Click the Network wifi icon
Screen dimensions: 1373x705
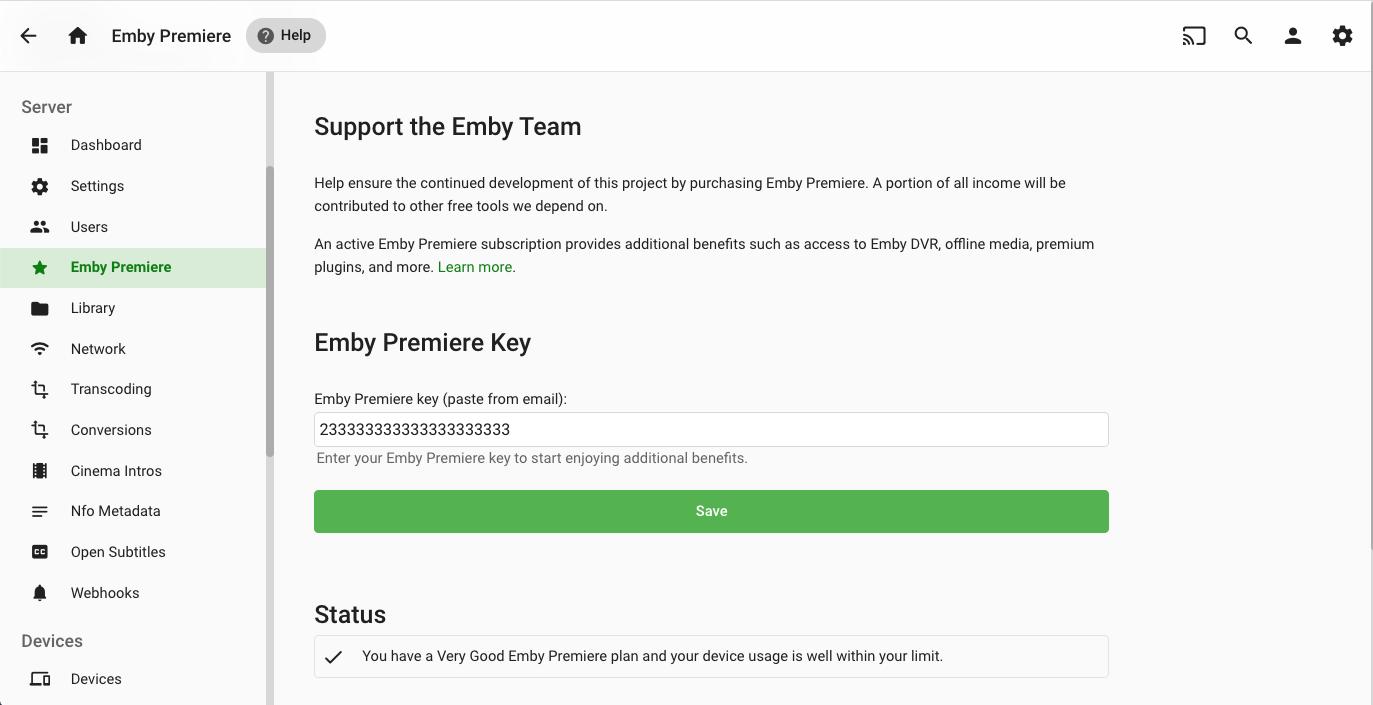[x=40, y=349]
